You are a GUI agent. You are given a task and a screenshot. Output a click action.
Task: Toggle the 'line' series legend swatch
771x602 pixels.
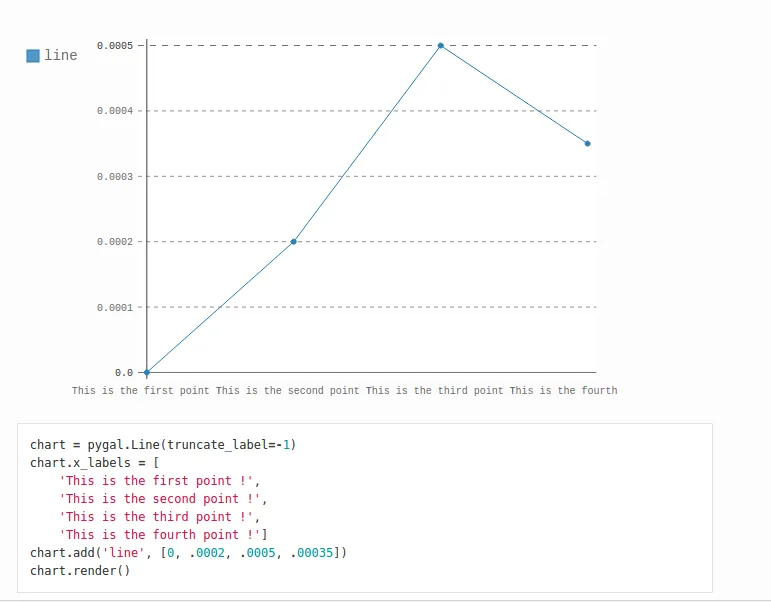[x=33, y=56]
